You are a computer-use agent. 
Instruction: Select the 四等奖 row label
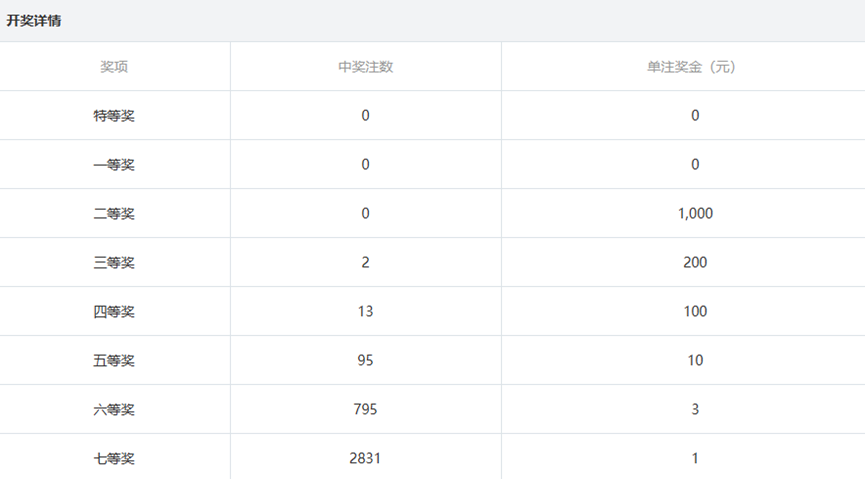click(x=114, y=312)
